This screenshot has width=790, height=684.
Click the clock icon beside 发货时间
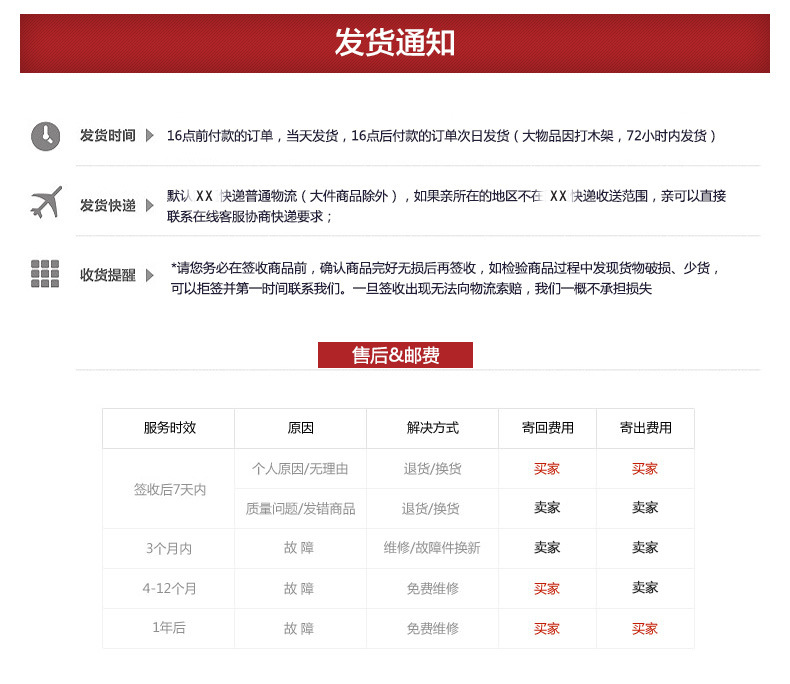(x=45, y=136)
